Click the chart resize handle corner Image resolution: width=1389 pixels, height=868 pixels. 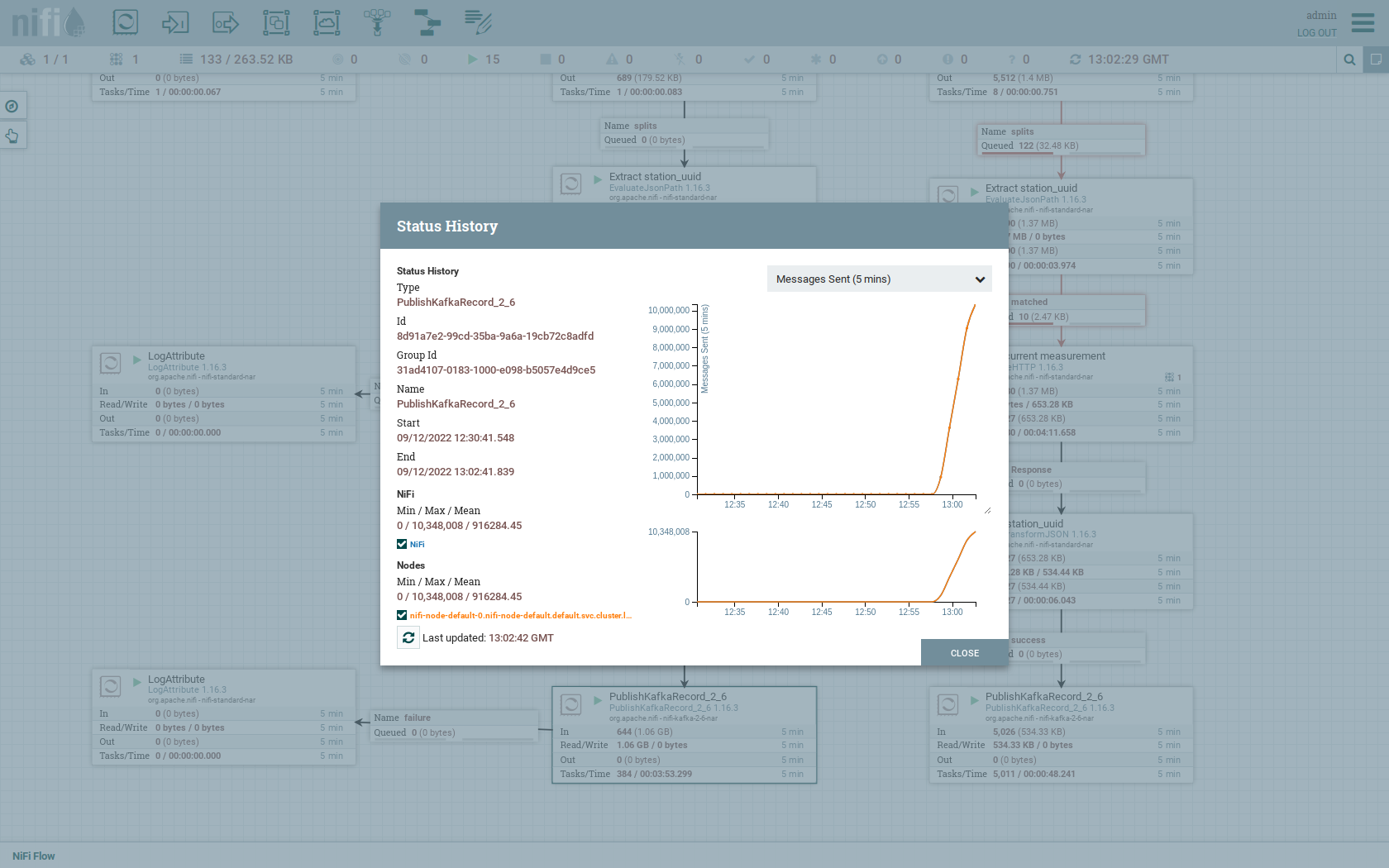(987, 511)
